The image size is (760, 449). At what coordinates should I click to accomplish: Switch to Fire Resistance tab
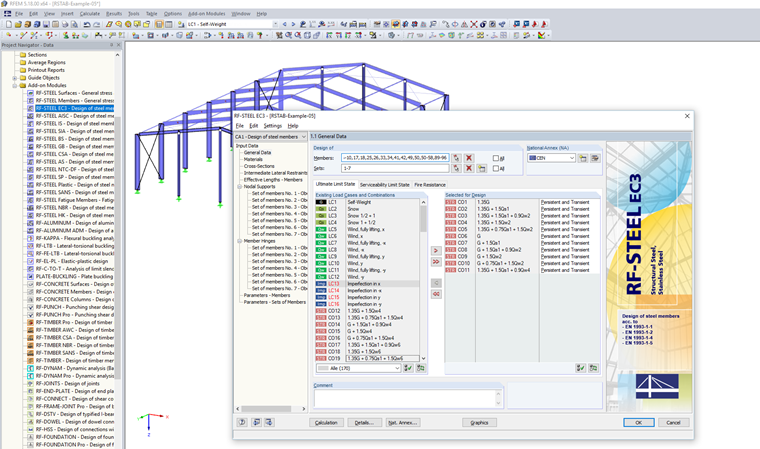430,185
